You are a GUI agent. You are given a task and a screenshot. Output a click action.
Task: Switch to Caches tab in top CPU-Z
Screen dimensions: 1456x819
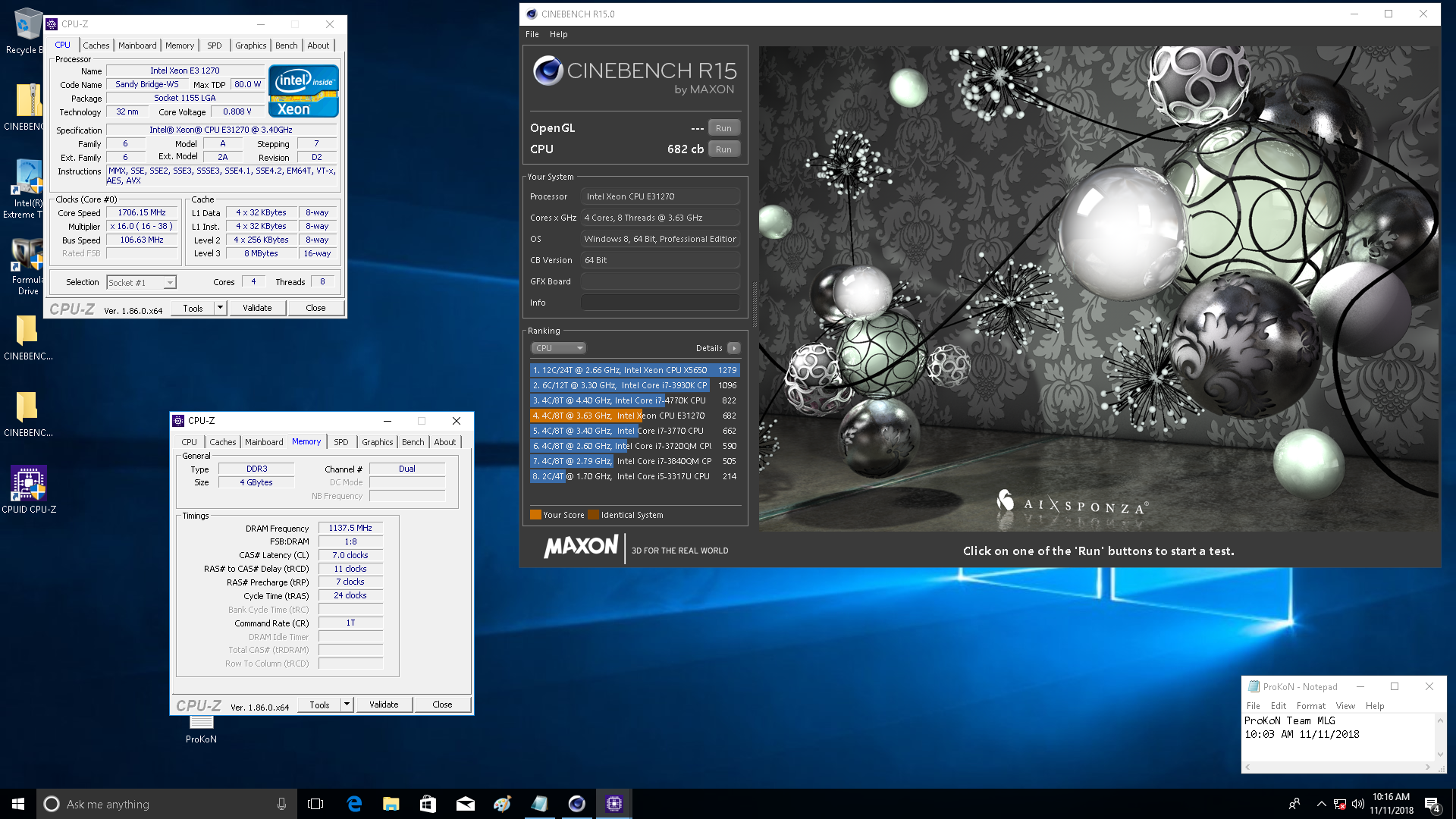point(96,45)
